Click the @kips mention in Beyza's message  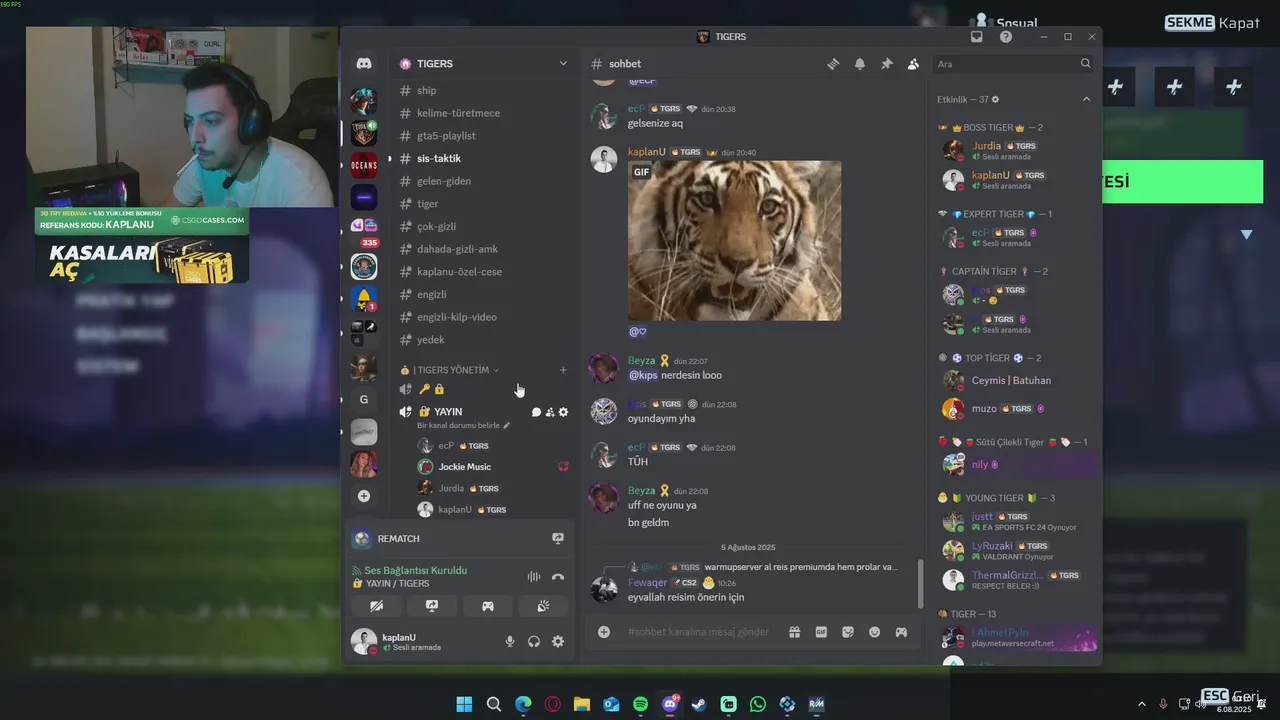642,375
